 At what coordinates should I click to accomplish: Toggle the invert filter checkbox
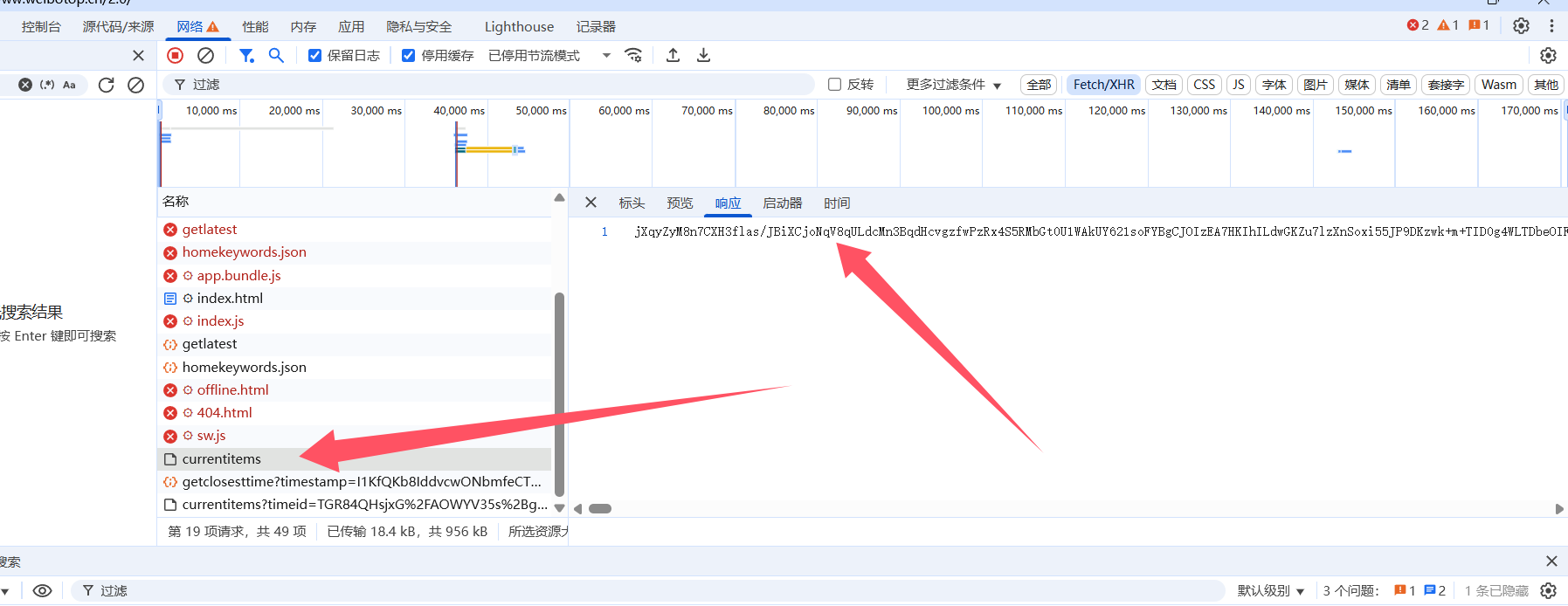pyautogui.click(x=834, y=85)
